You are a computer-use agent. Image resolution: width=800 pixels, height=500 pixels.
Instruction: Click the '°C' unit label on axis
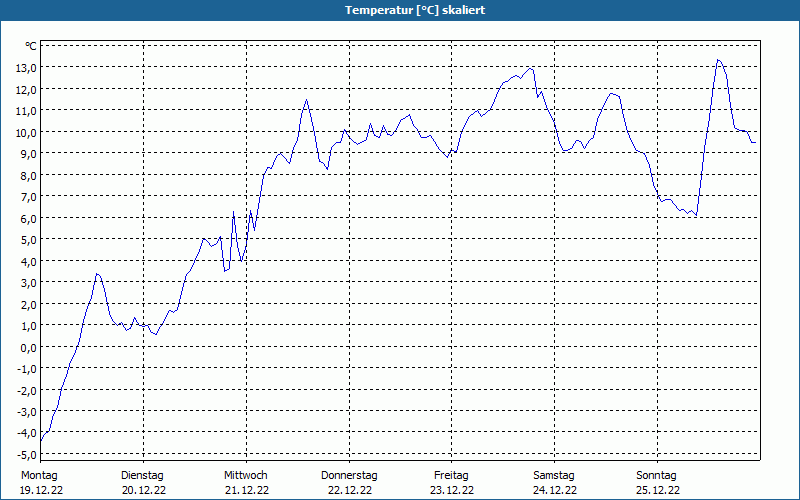pyautogui.click(x=31, y=46)
